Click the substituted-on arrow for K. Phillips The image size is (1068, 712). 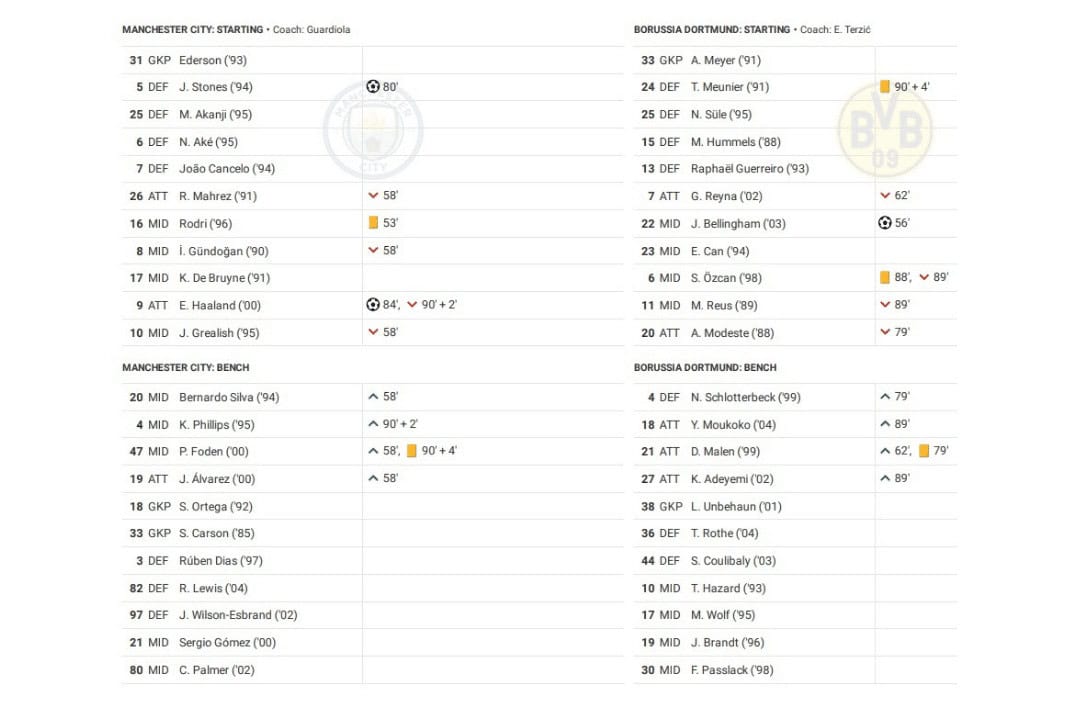pos(373,424)
